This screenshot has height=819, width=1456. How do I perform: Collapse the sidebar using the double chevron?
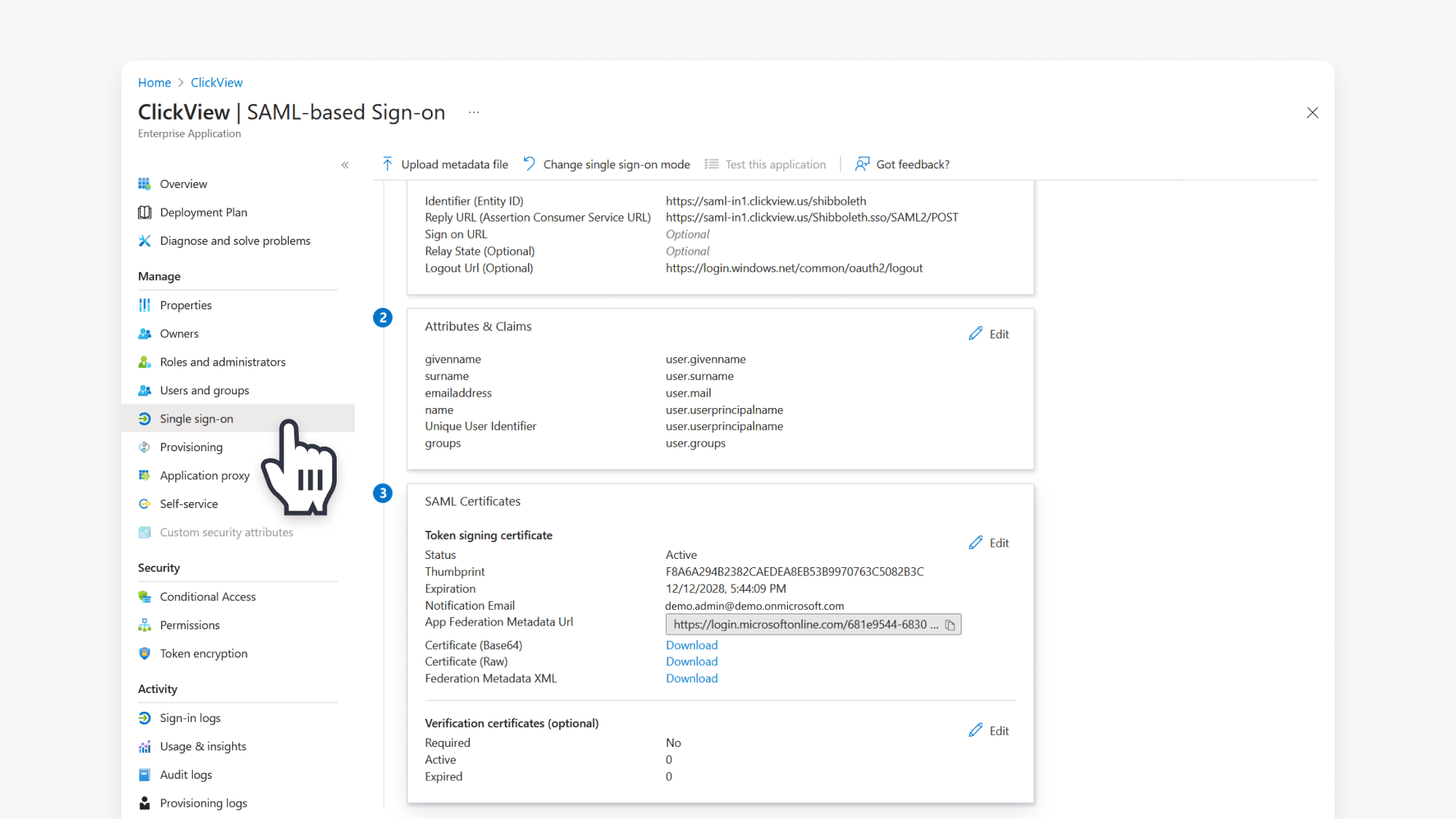345,165
